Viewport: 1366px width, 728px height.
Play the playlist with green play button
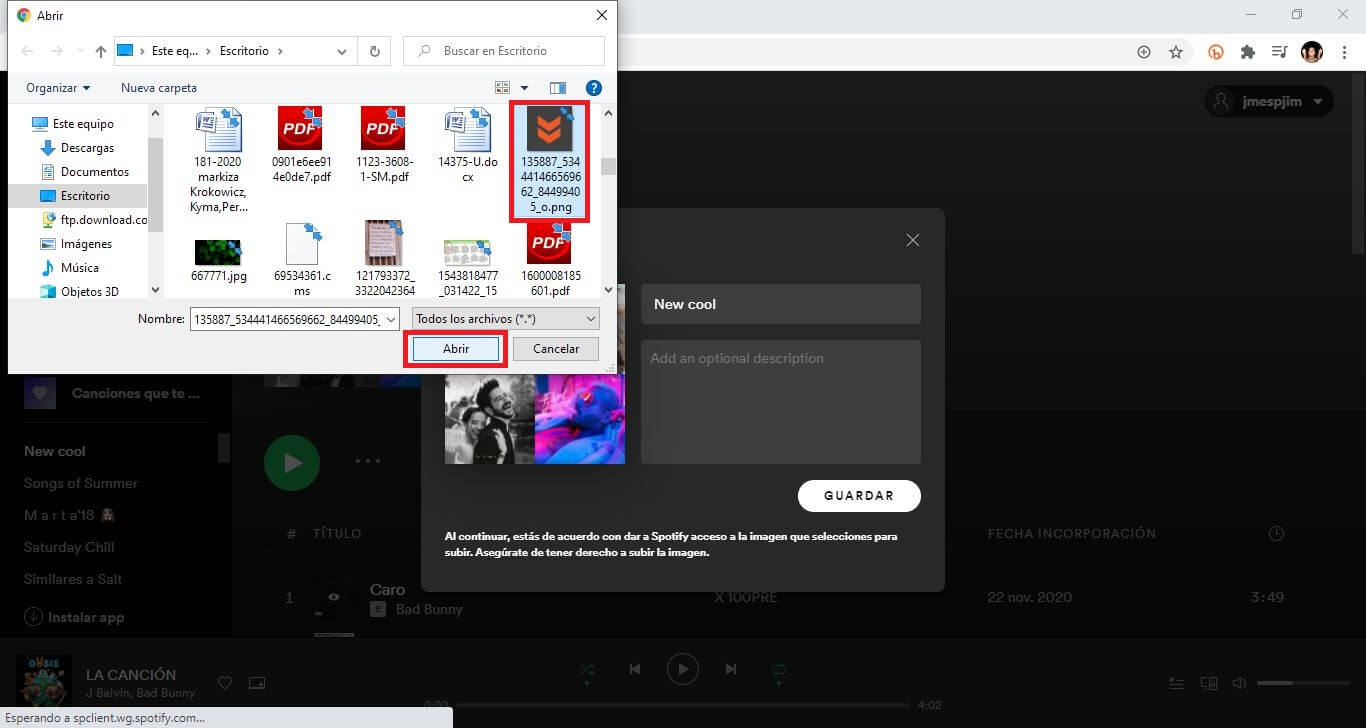(292, 463)
